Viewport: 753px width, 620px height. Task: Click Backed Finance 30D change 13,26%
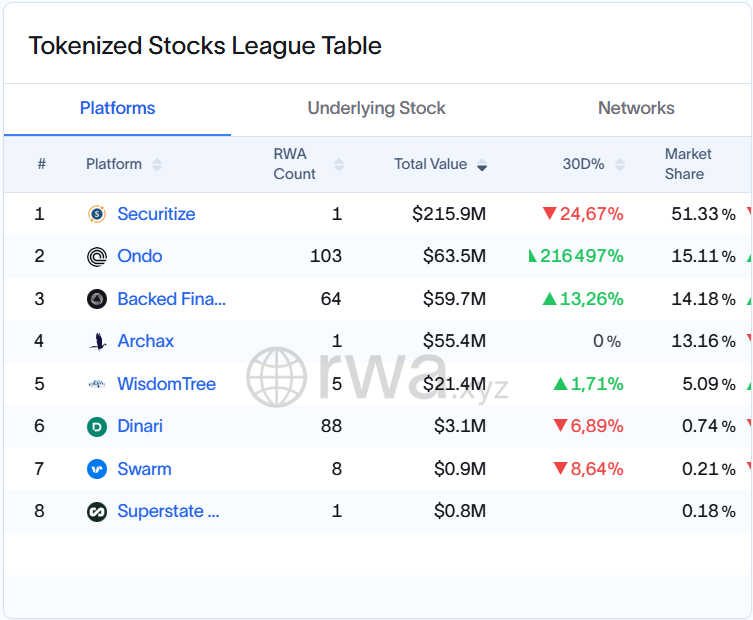coord(583,299)
